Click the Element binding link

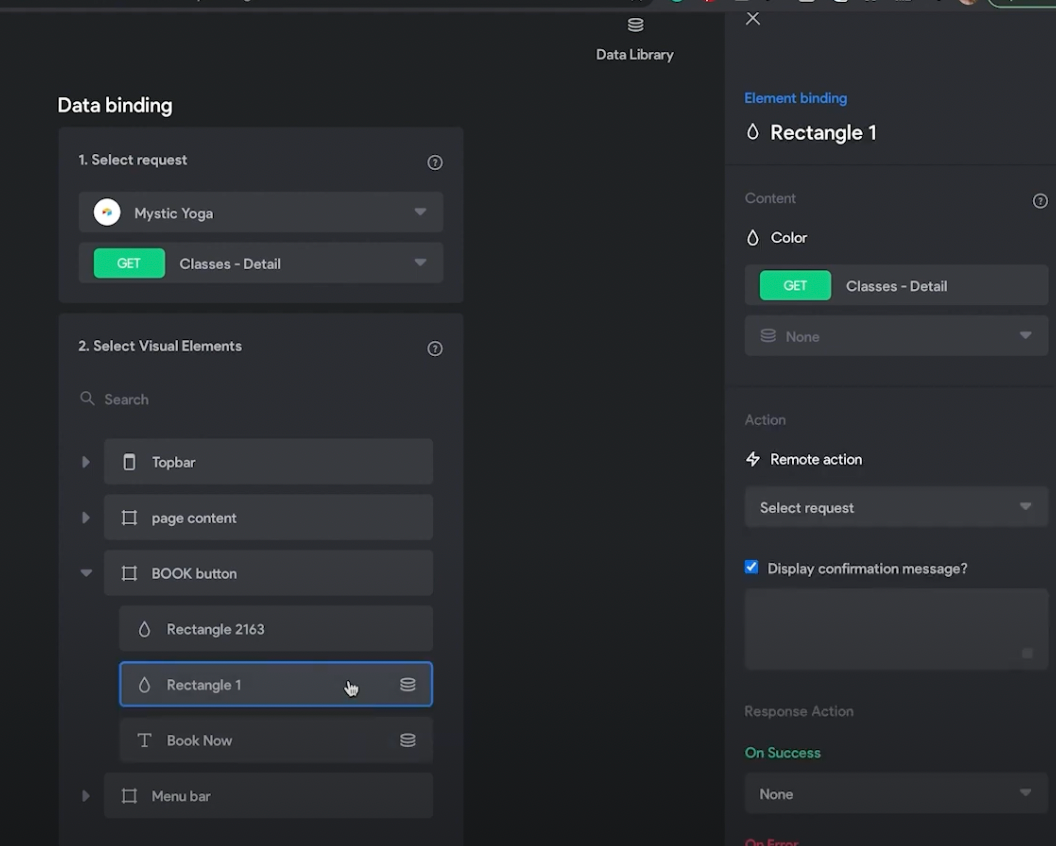(795, 98)
